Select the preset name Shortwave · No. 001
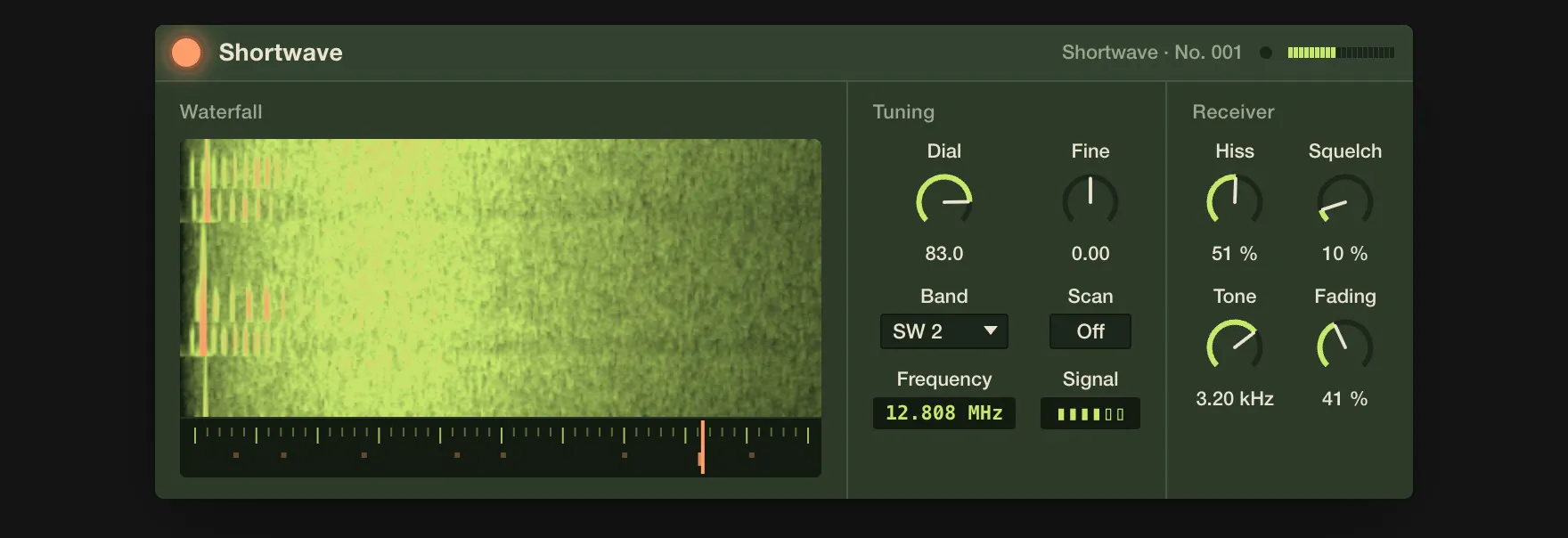 tap(1152, 53)
